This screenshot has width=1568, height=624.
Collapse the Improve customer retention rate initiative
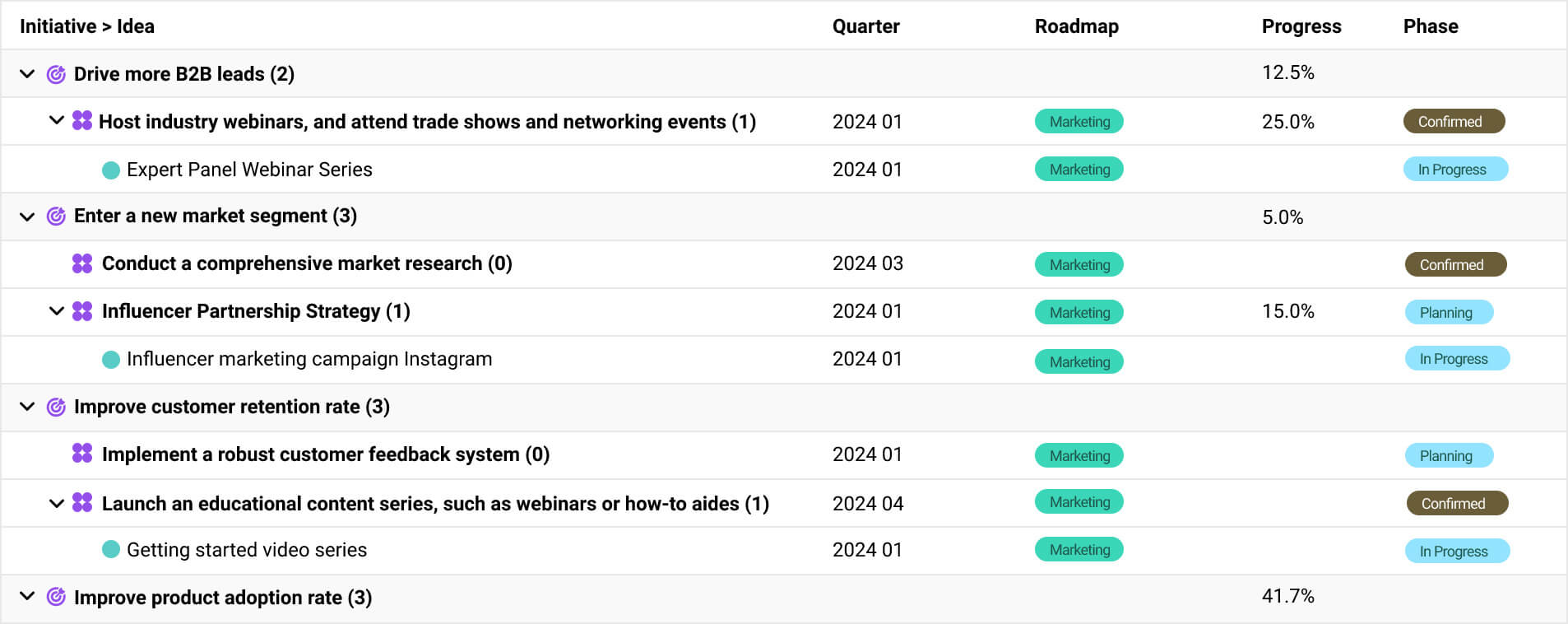27,407
